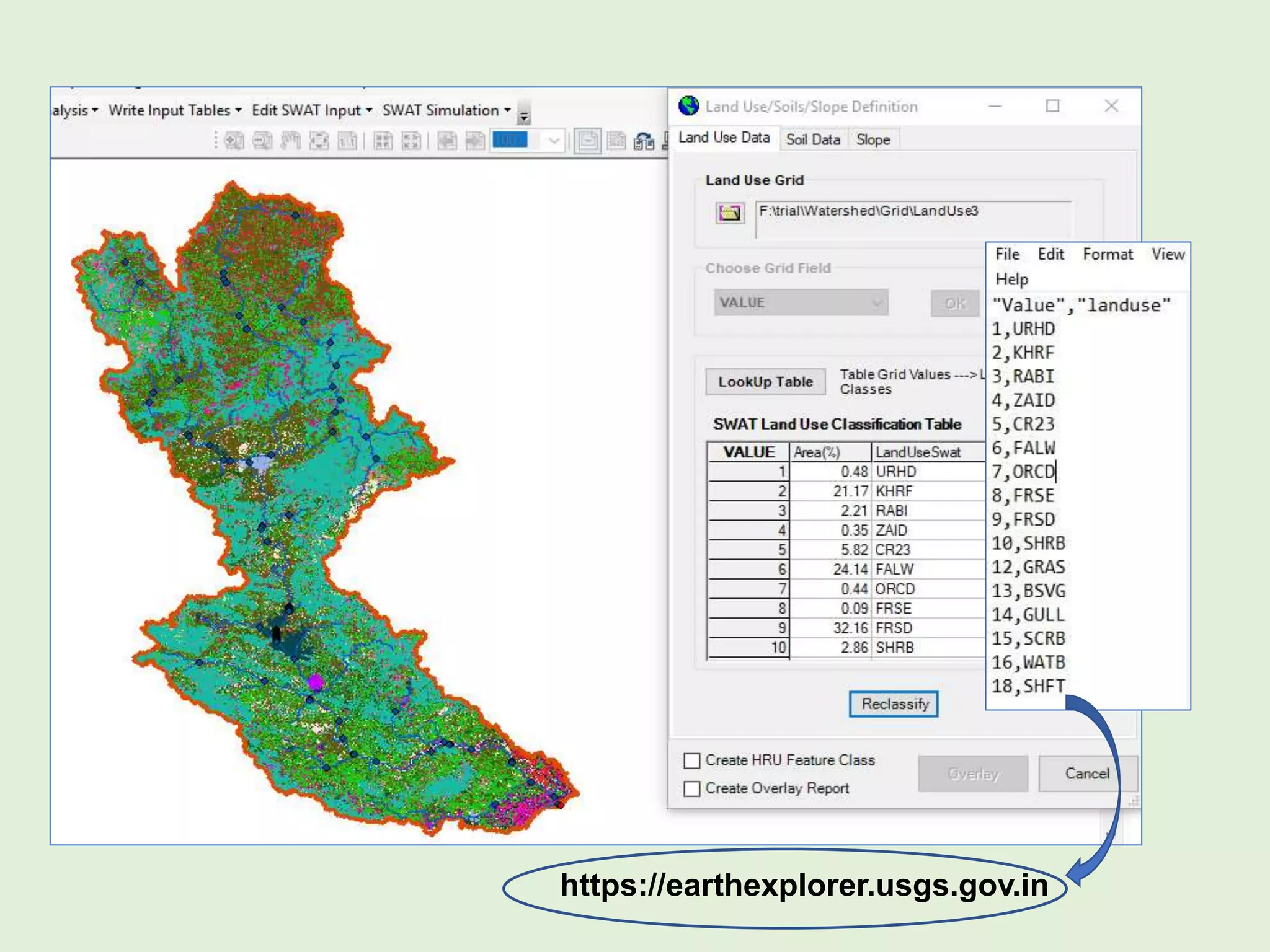Viewport: 1270px width, 952px height.
Task: Select the layout pan hand tool
Action: tap(290, 141)
